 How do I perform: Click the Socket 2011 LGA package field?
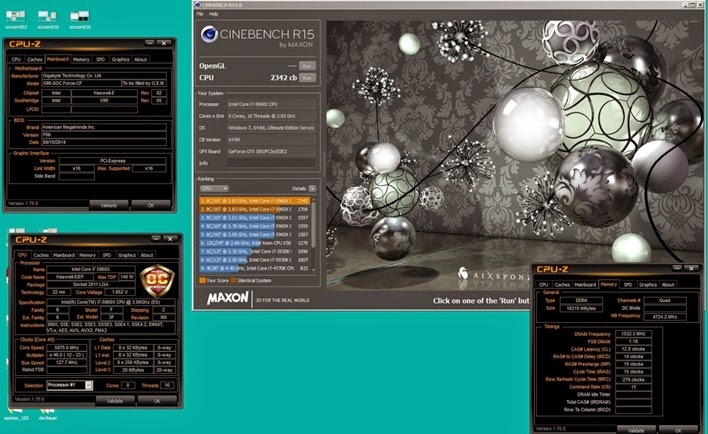91,285
